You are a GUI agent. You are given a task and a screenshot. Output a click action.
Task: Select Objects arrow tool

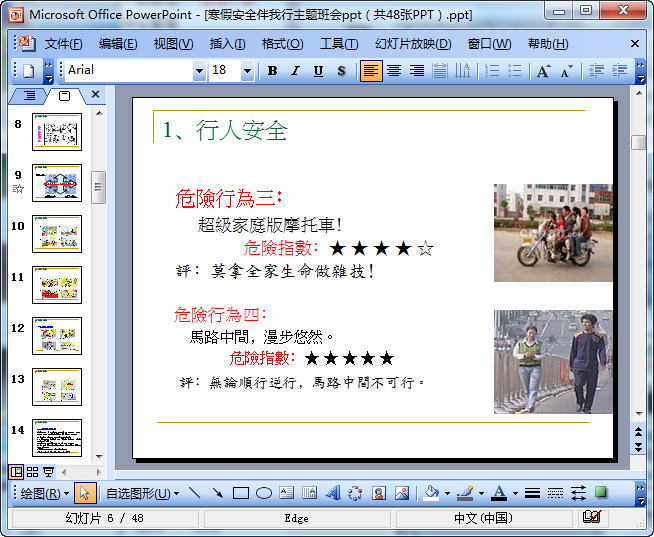tap(85, 493)
